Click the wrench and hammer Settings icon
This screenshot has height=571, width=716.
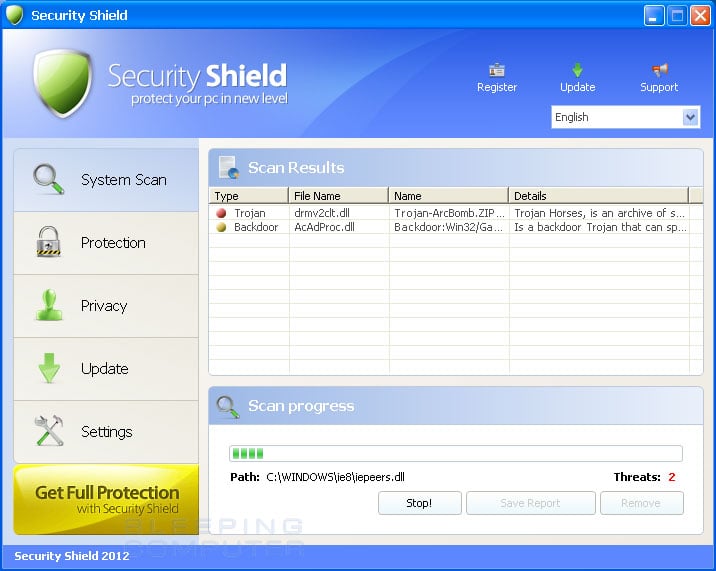pyautogui.click(x=49, y=431)
